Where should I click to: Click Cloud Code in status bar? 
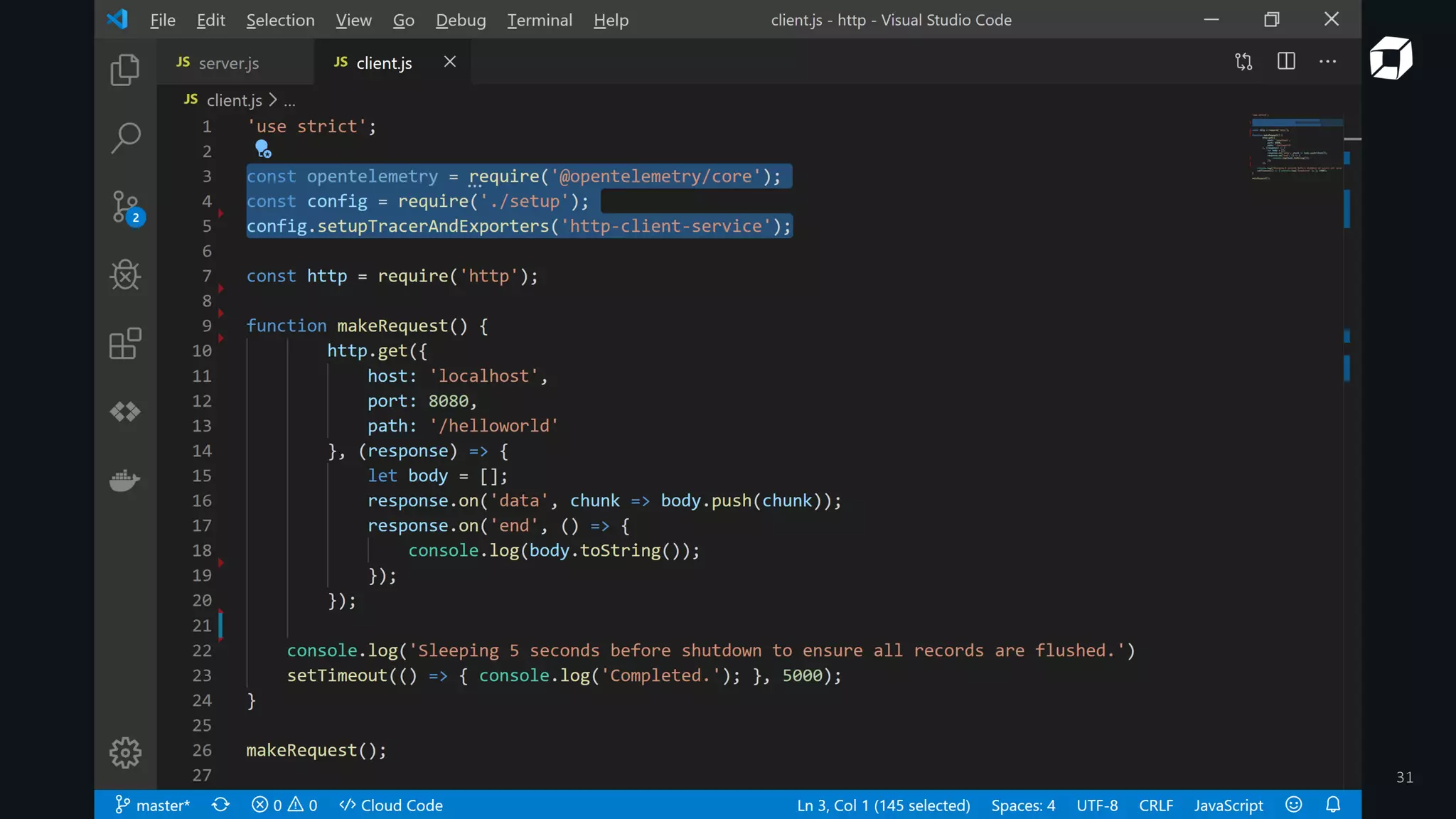tap(391, 805)
